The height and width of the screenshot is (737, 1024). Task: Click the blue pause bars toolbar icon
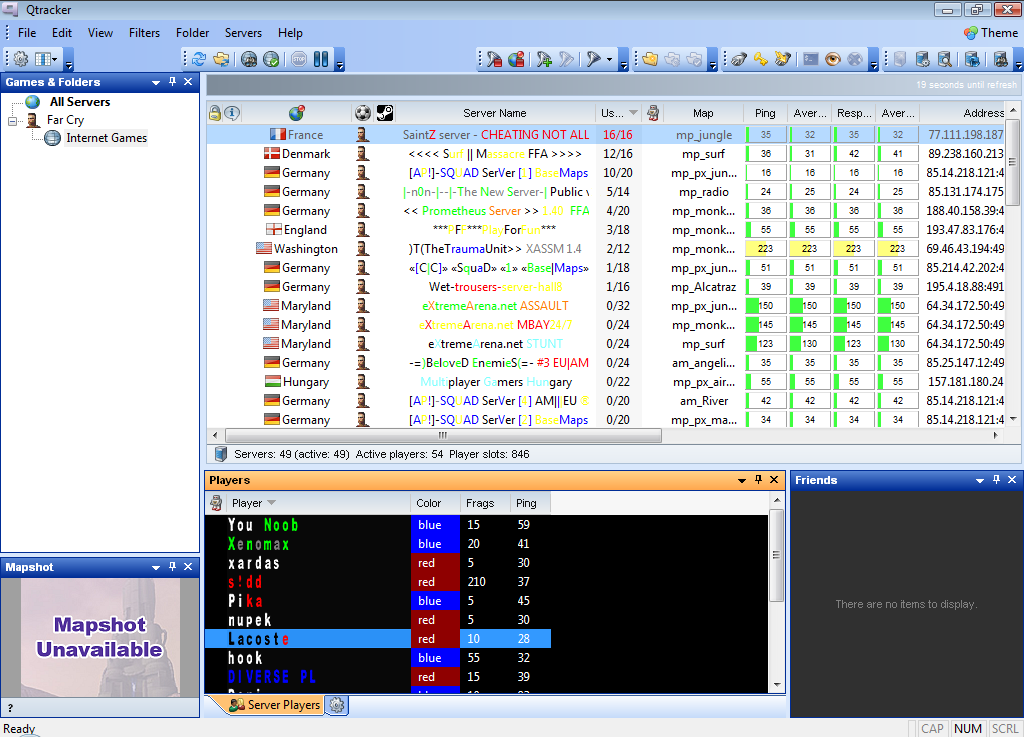point(321,59)
